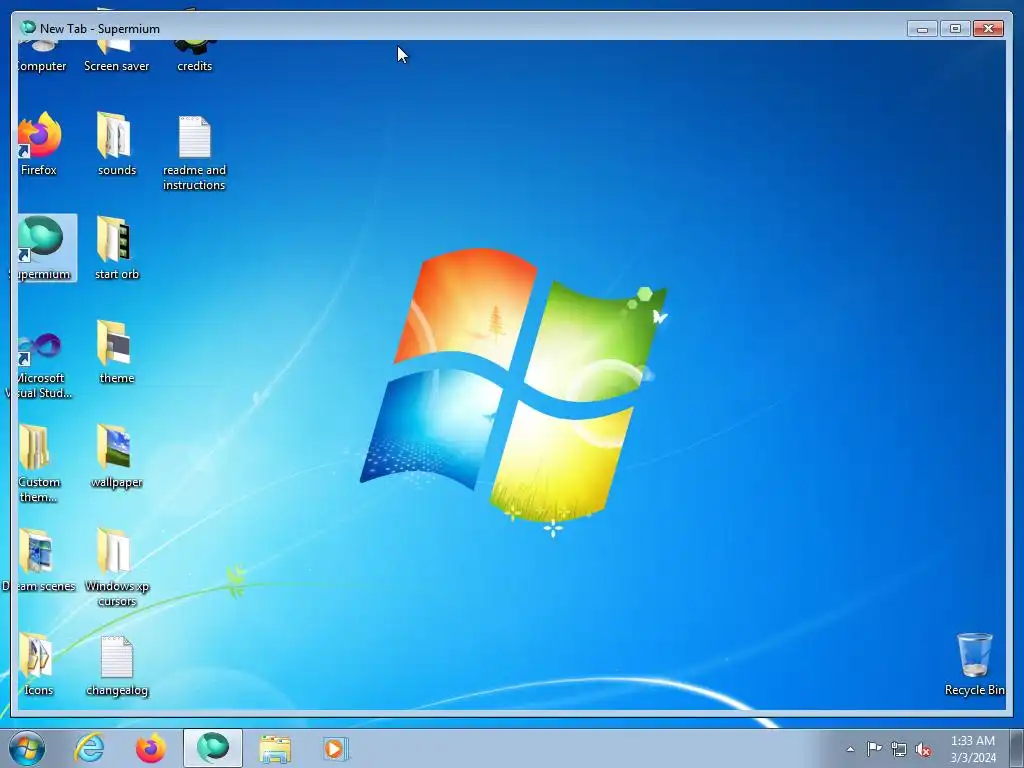
Task: Open Windows Media Player from taskbar
Action: tap(336, 748)
